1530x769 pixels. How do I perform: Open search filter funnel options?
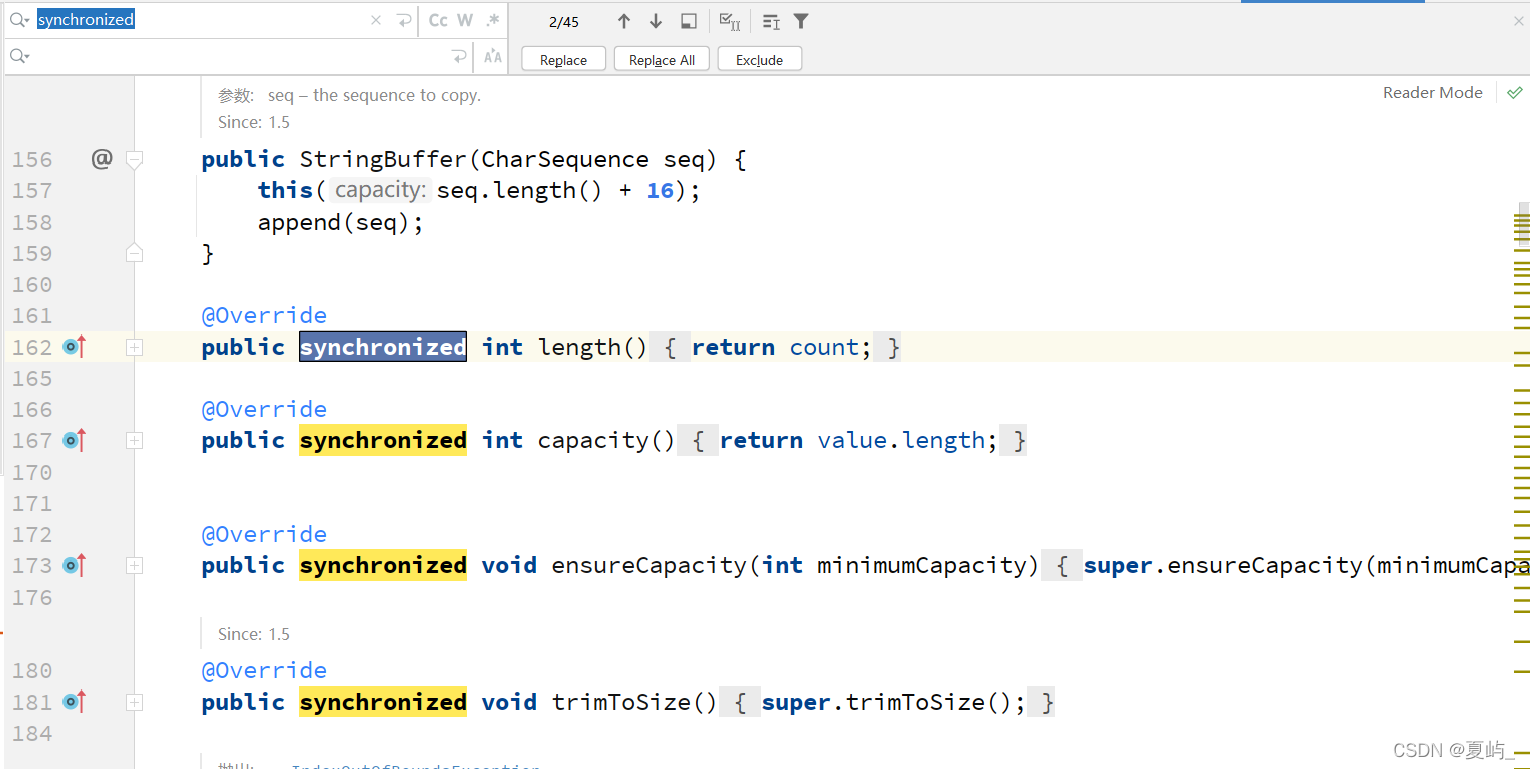(801, 21)
